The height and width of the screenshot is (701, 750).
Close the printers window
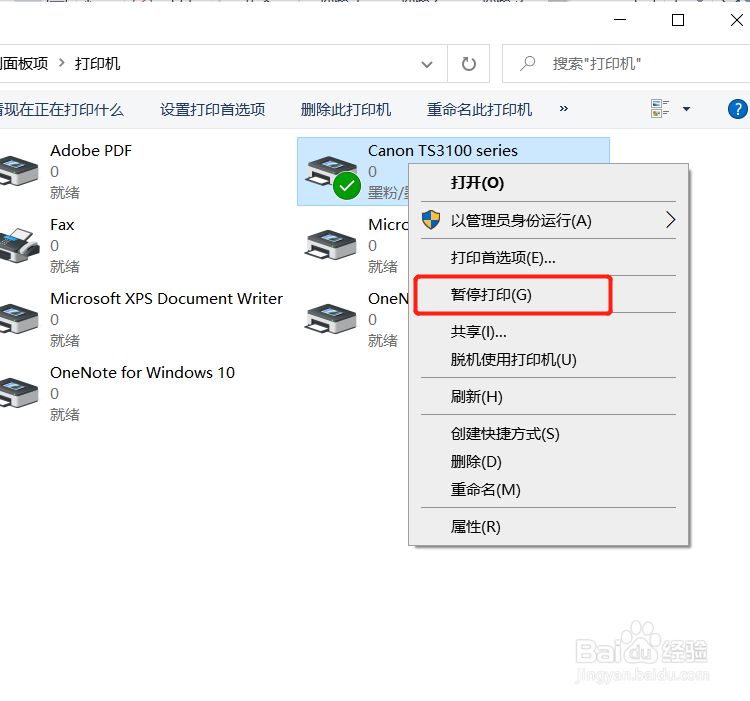[x=737, y=20]
